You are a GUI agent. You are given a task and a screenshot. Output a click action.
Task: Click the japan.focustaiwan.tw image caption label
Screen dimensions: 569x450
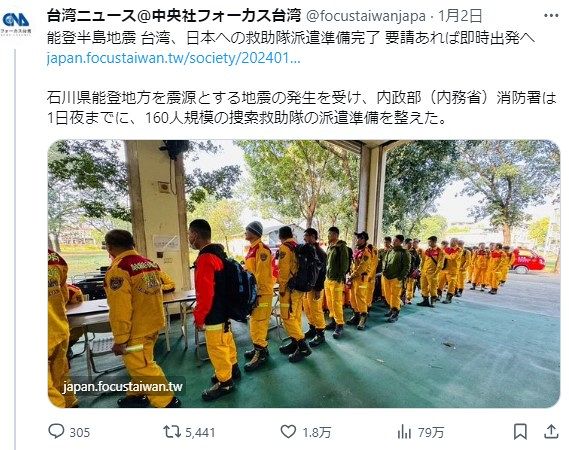coord(123,386)
